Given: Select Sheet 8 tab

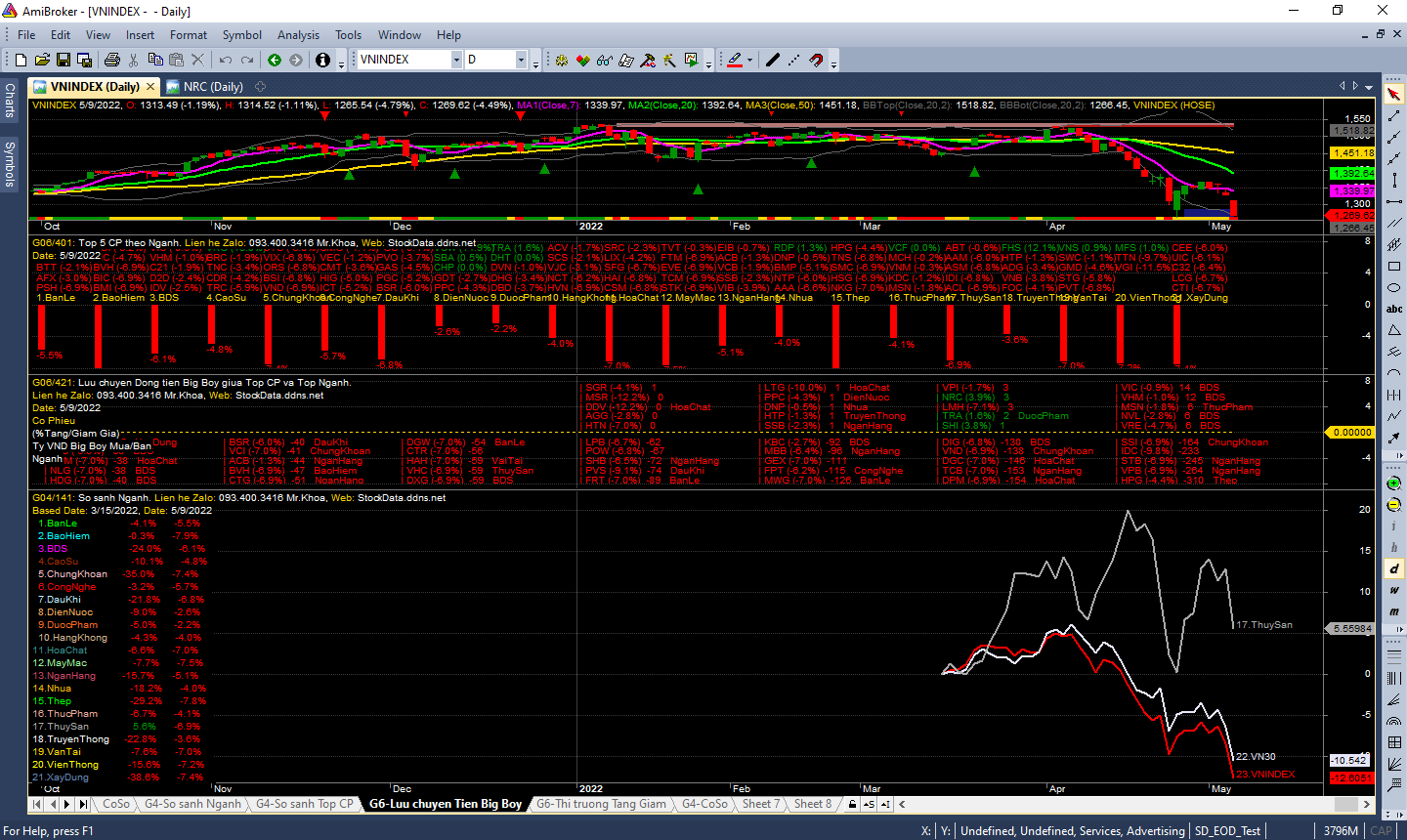Looking at the screenshot, I should (x=813, y=804).
